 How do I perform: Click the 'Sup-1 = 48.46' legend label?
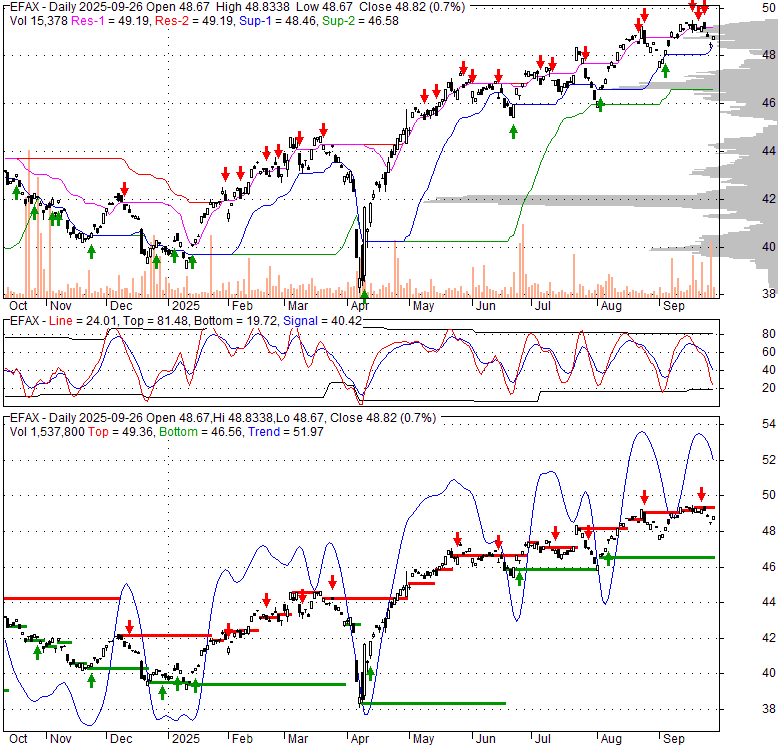click(x=278, y=21)
